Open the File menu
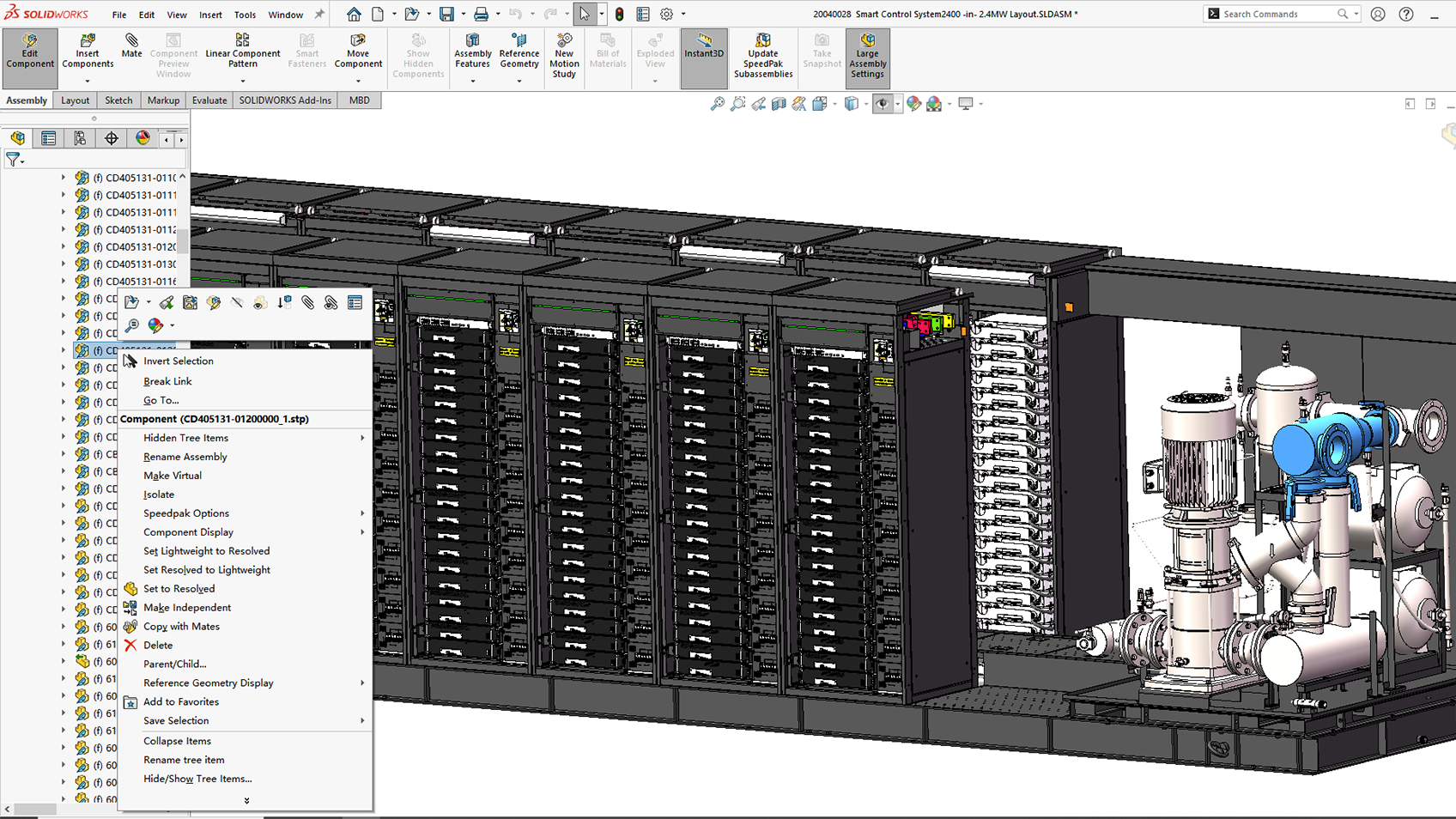 pyautogui.click(x=119, y=15)
